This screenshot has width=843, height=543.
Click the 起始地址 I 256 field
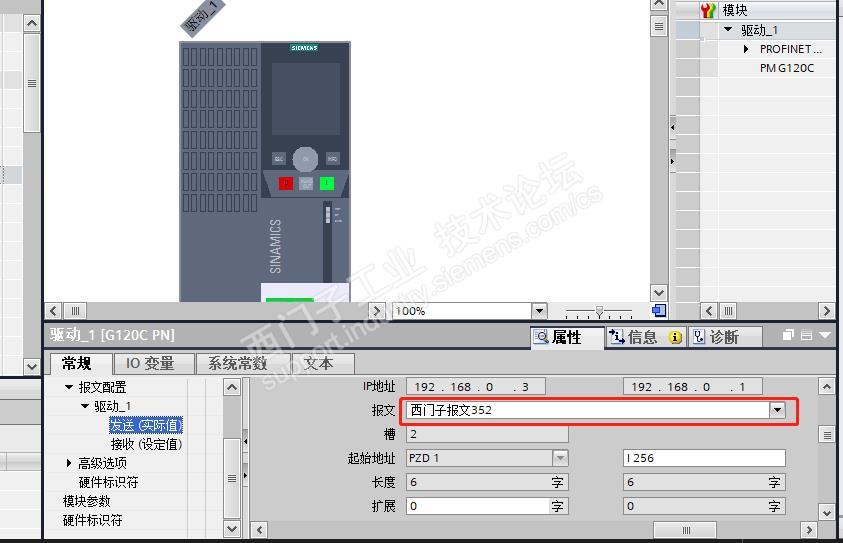tap(704, 458)
